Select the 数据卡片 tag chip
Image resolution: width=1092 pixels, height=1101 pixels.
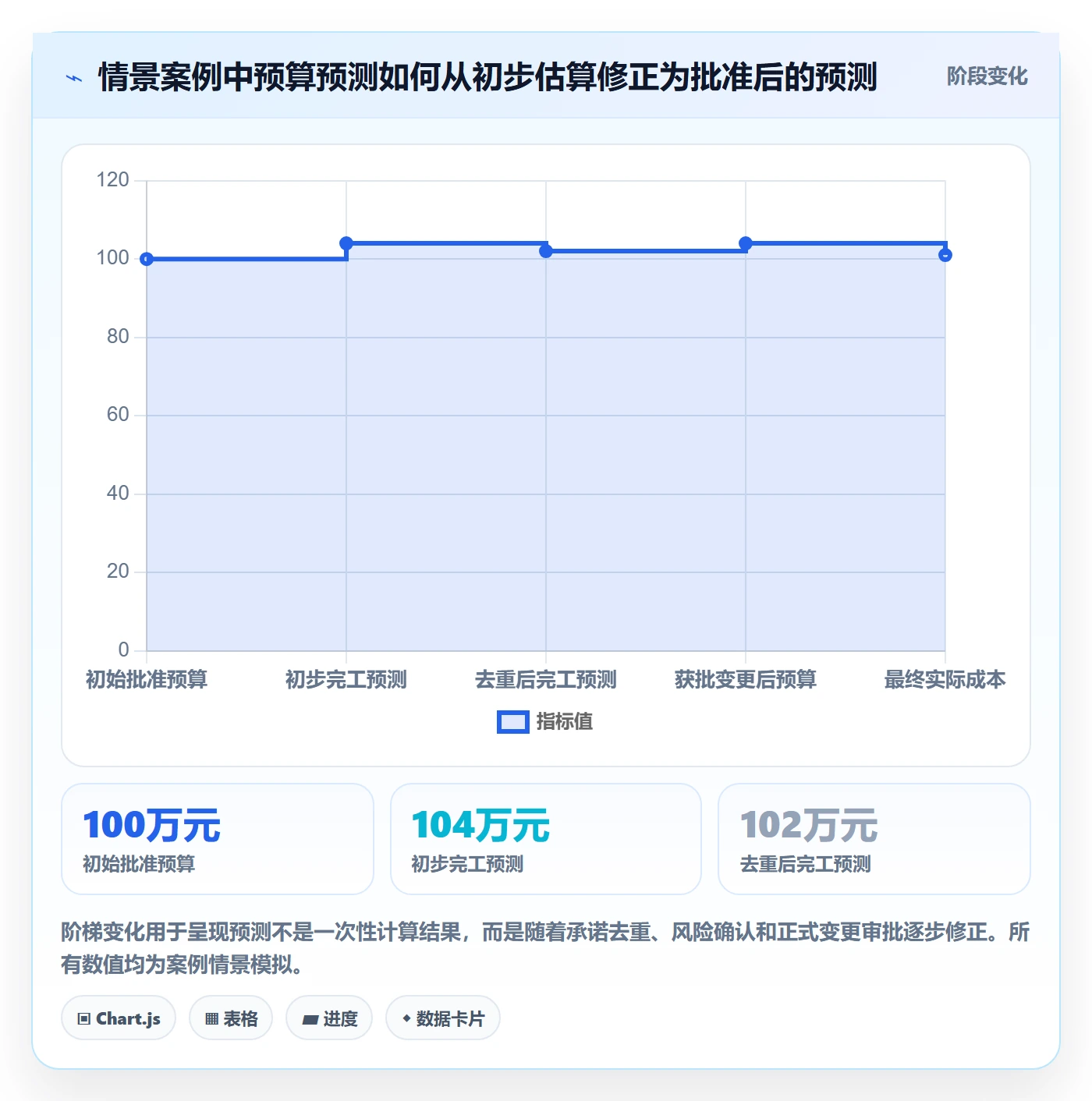coord(443,1018)
